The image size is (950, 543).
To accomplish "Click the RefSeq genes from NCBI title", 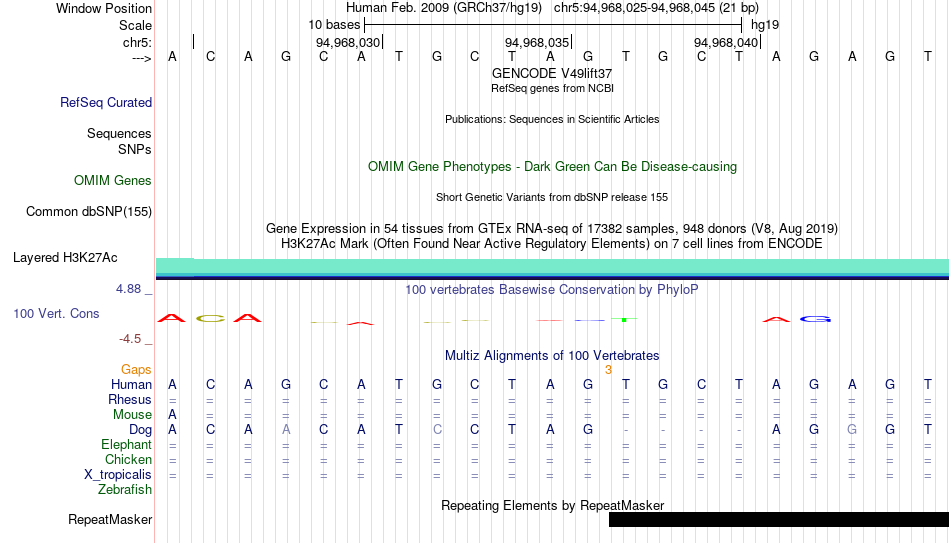I will (552, 88).
